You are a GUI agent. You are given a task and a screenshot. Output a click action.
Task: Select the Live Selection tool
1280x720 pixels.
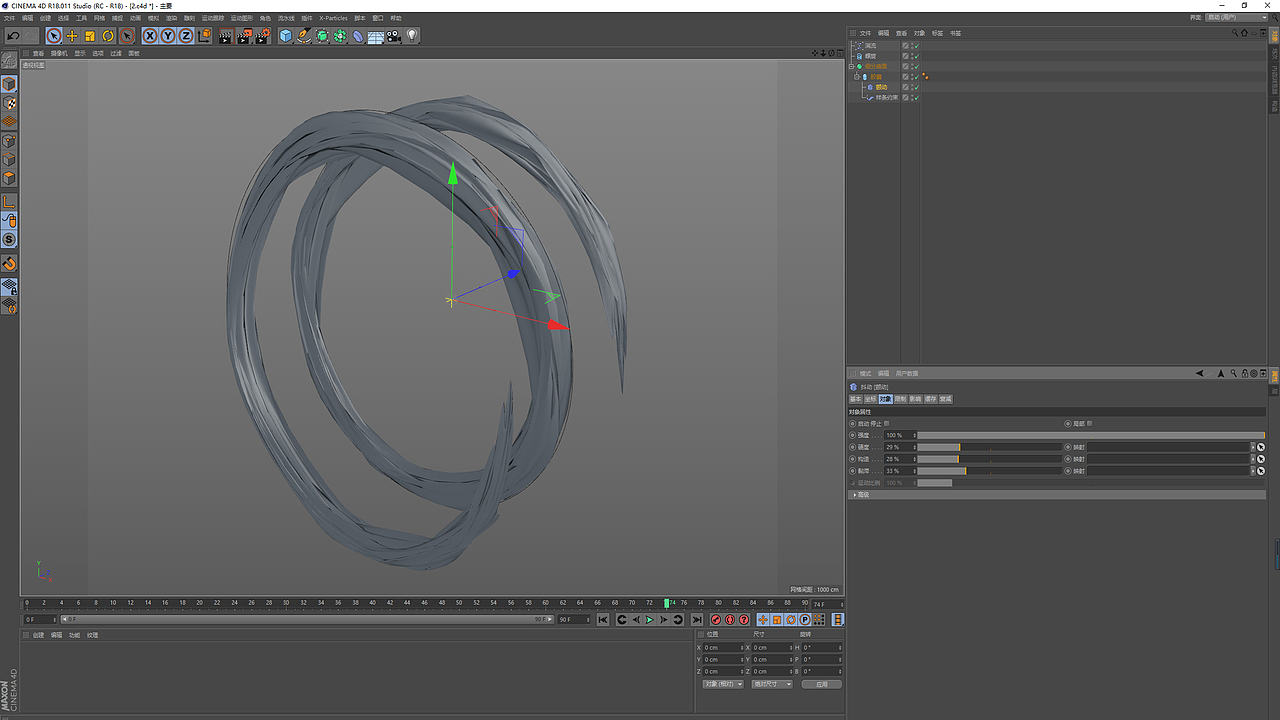point(54,36)
